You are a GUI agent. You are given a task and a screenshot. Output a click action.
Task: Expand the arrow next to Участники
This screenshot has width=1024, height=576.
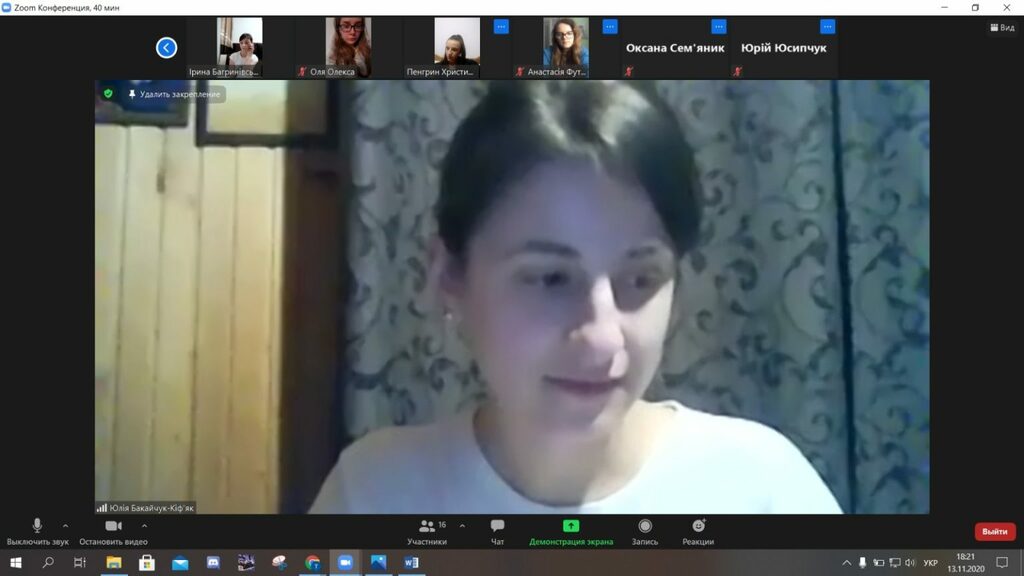click(x=462, y=526)
